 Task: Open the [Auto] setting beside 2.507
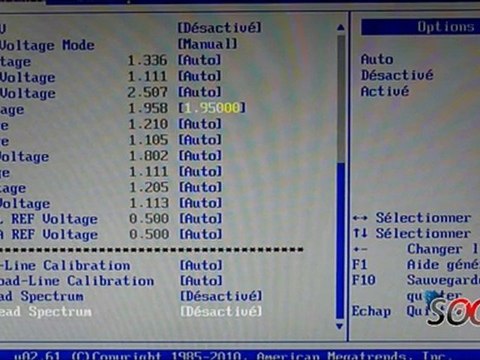point(200,92)
